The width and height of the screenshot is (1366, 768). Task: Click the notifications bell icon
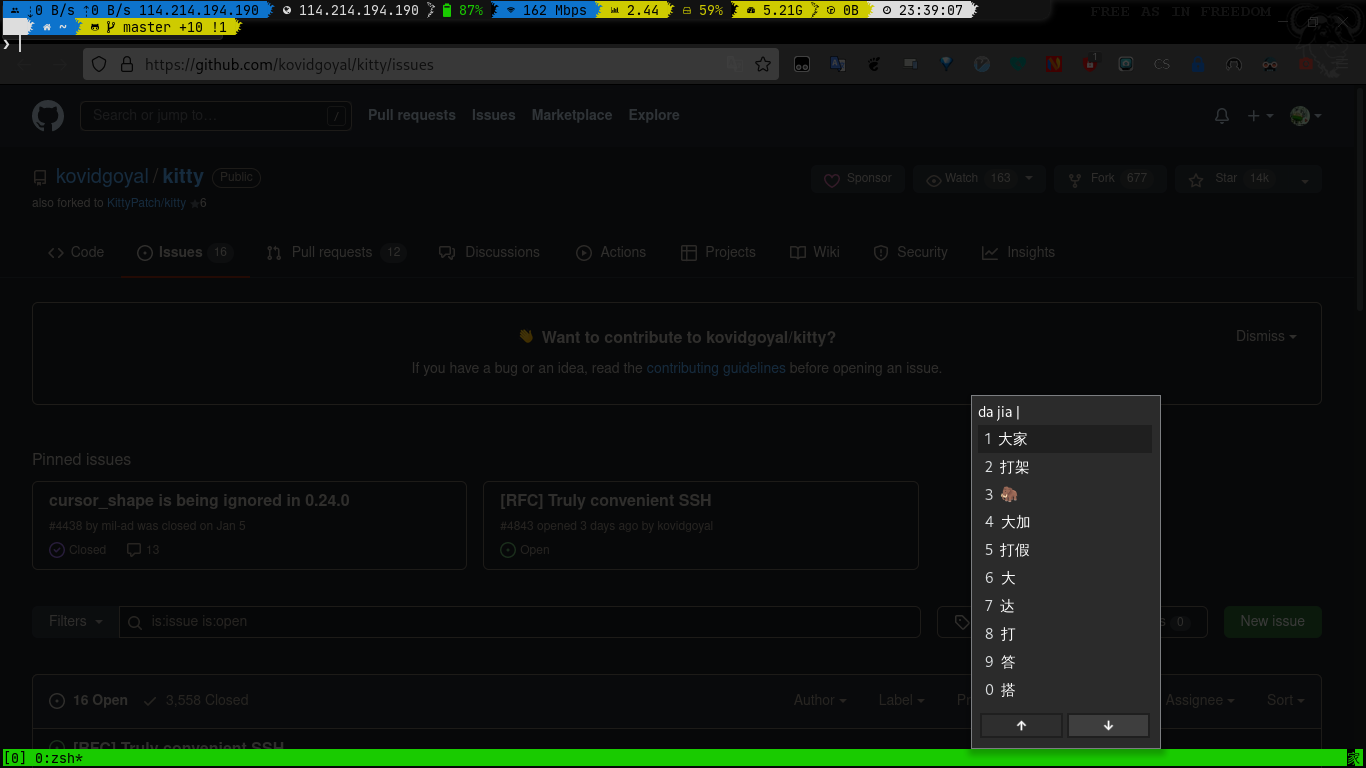click(x=1221, y=115)
